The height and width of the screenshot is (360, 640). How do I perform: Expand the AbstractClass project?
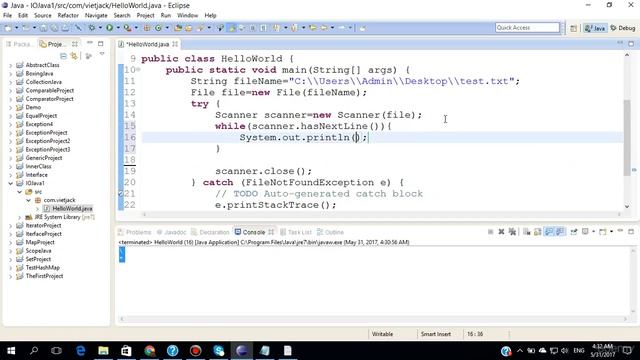pyautogui.click(x=11, y=65)
